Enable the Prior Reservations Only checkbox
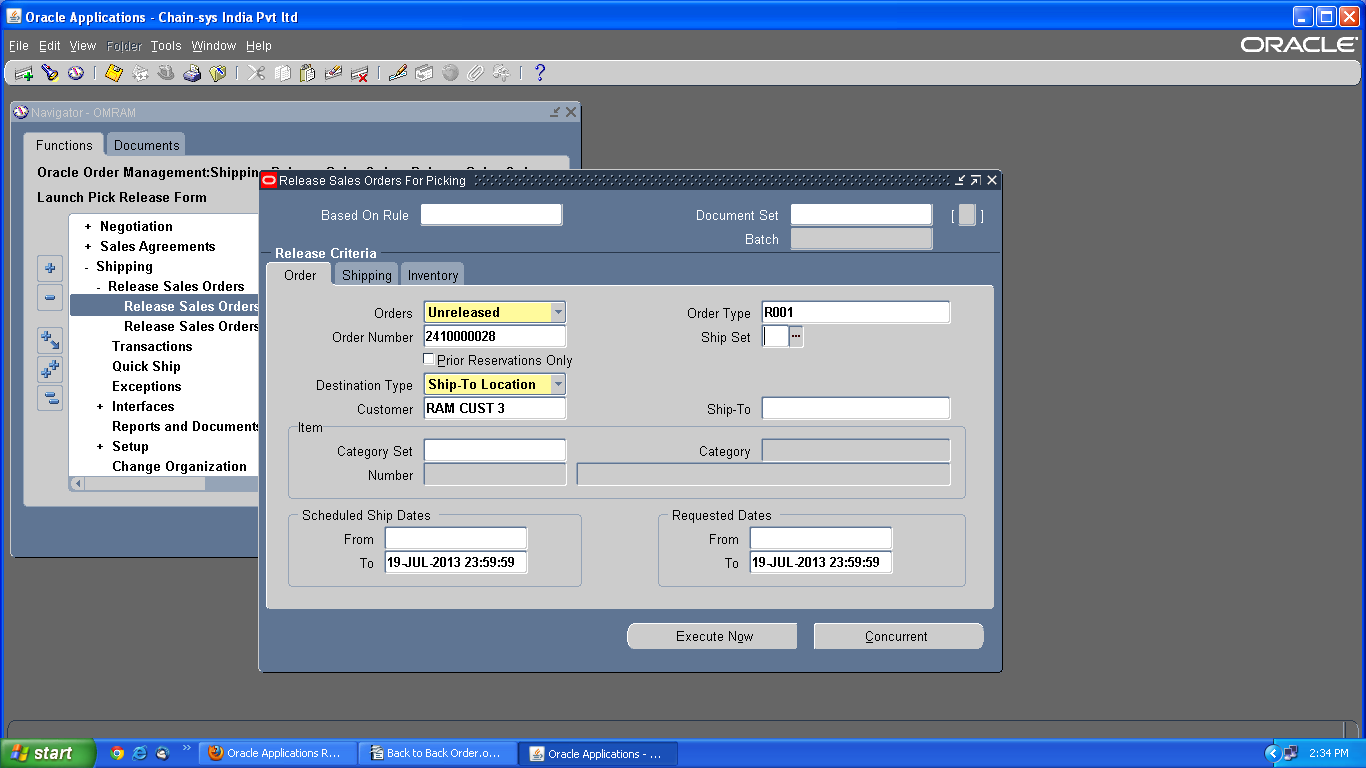This screenshot has height=768, width=1366. [x=429, y=360]
